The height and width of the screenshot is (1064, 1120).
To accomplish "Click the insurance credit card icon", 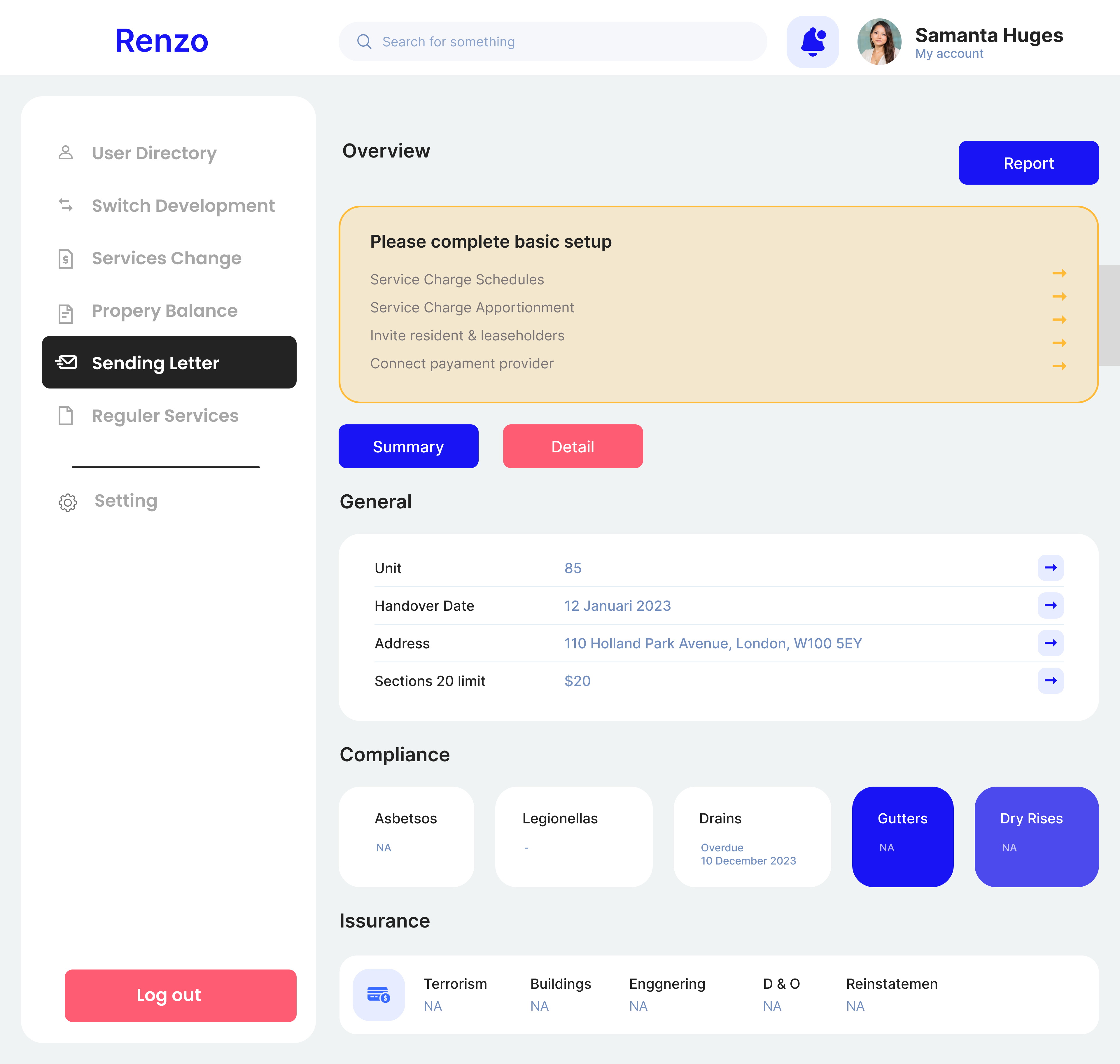I will [x=378, y=994].
